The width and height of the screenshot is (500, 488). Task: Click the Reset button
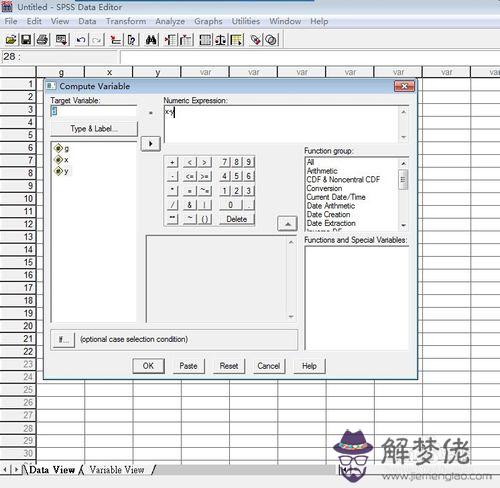click(x=229, y=366)
